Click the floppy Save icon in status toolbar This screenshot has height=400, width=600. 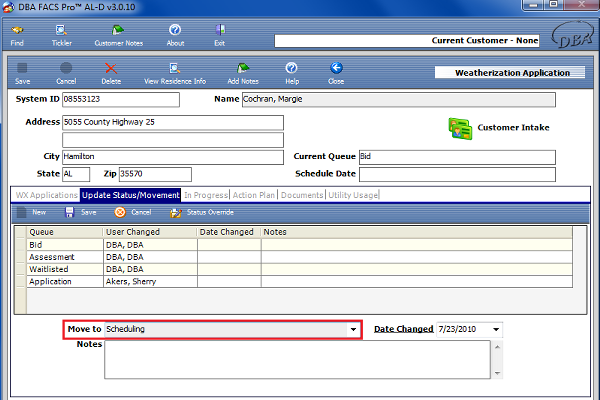69,212
